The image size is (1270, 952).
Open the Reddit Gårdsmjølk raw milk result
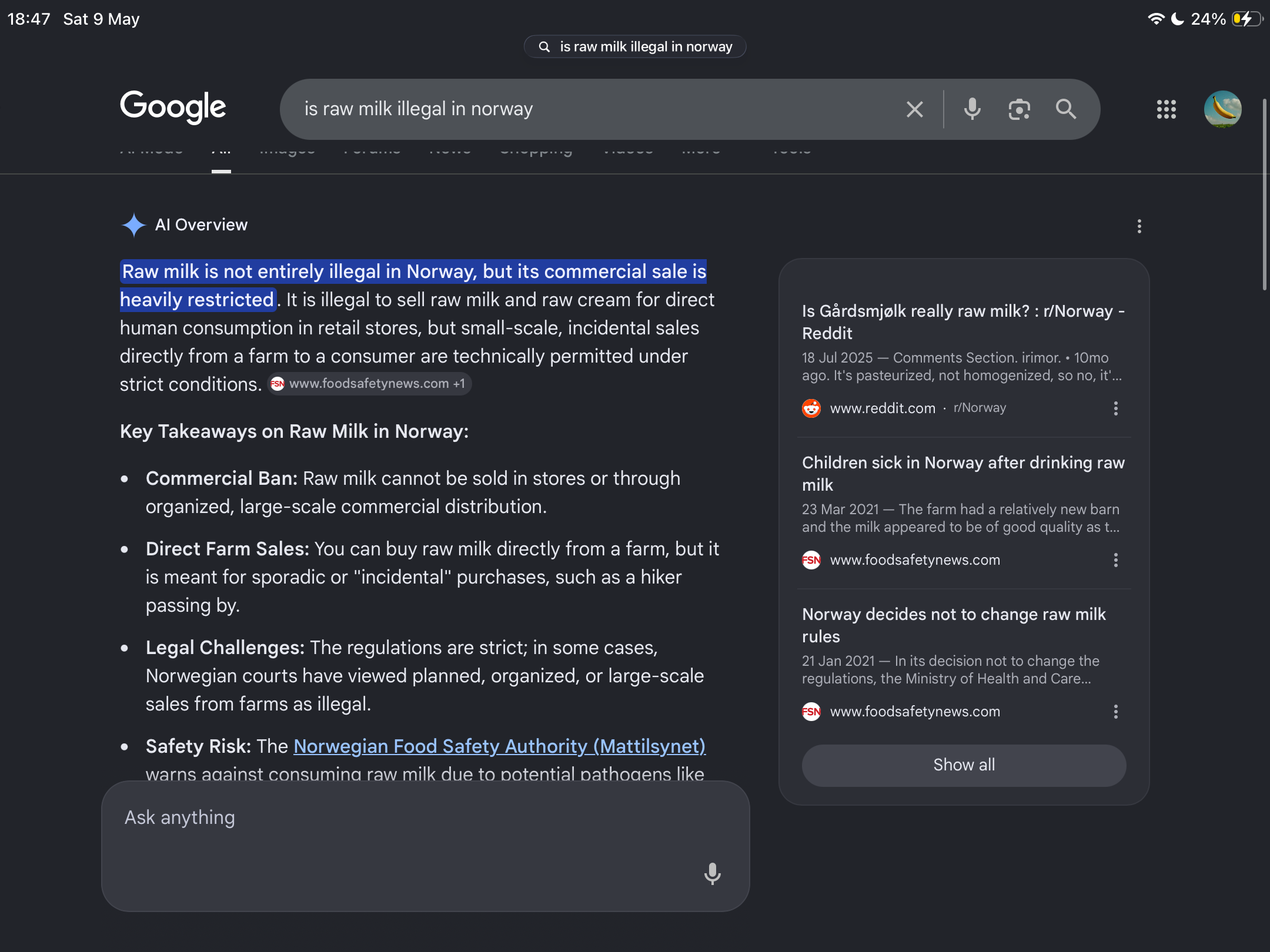[x=963, y=322]
